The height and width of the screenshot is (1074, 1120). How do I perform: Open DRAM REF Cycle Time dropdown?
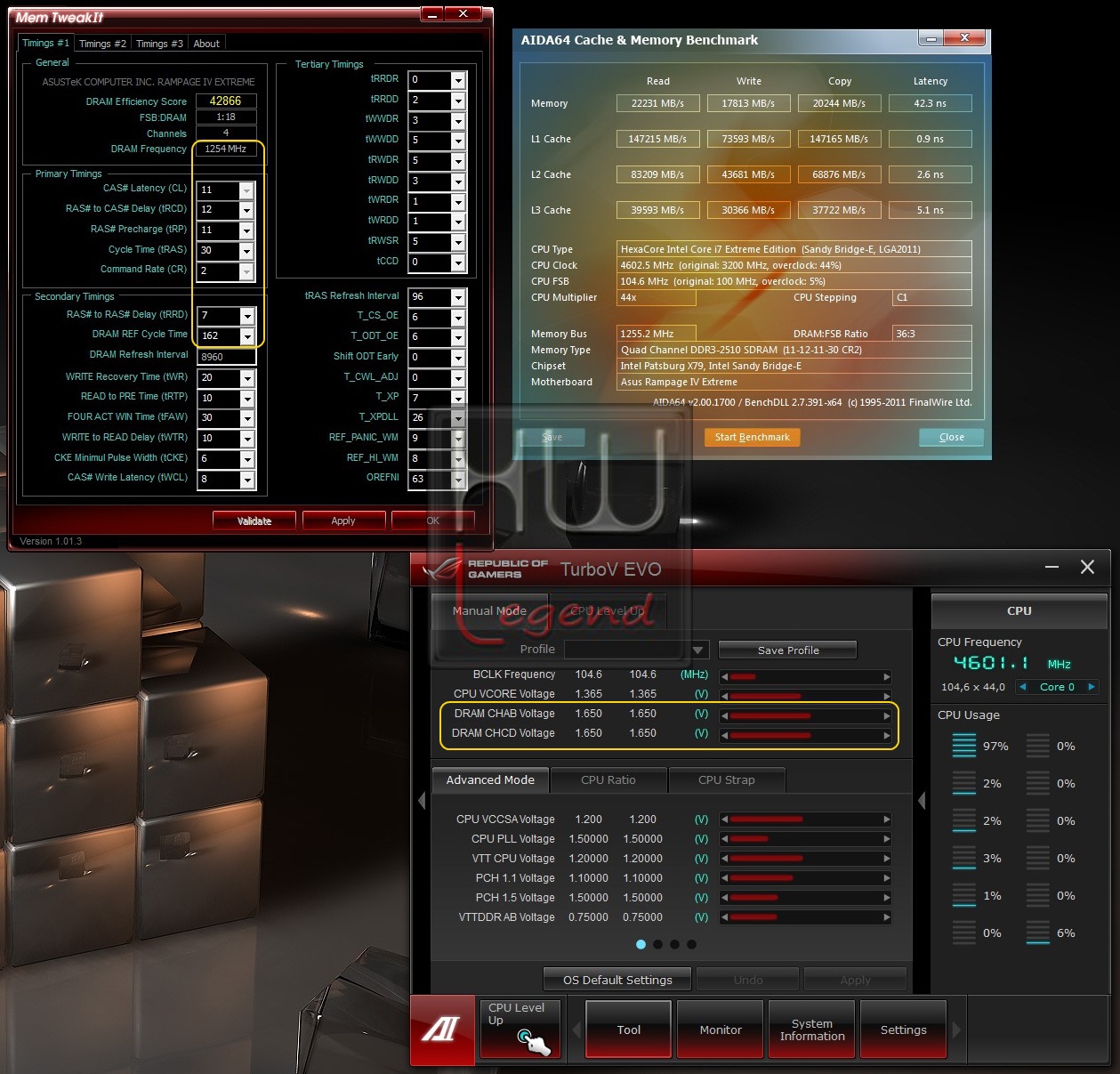click(246, 336)
